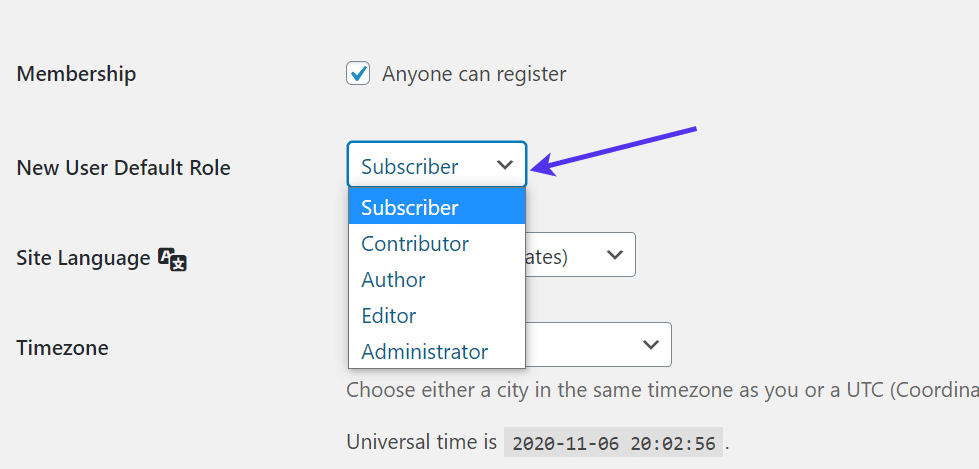This screenshot has width=979, height=469.
Task: Click the chevron on the Subscriber dropdown
Action: pyautogui.click(x=505, y=165)
